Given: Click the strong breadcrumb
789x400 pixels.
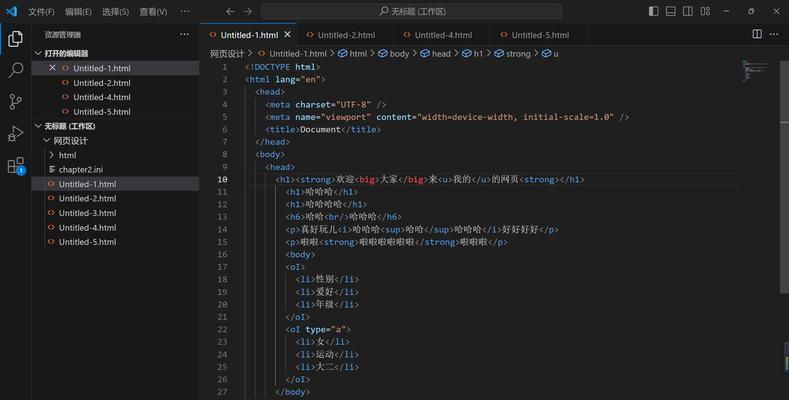Looking at the screenshot, I should coord(512,53).
